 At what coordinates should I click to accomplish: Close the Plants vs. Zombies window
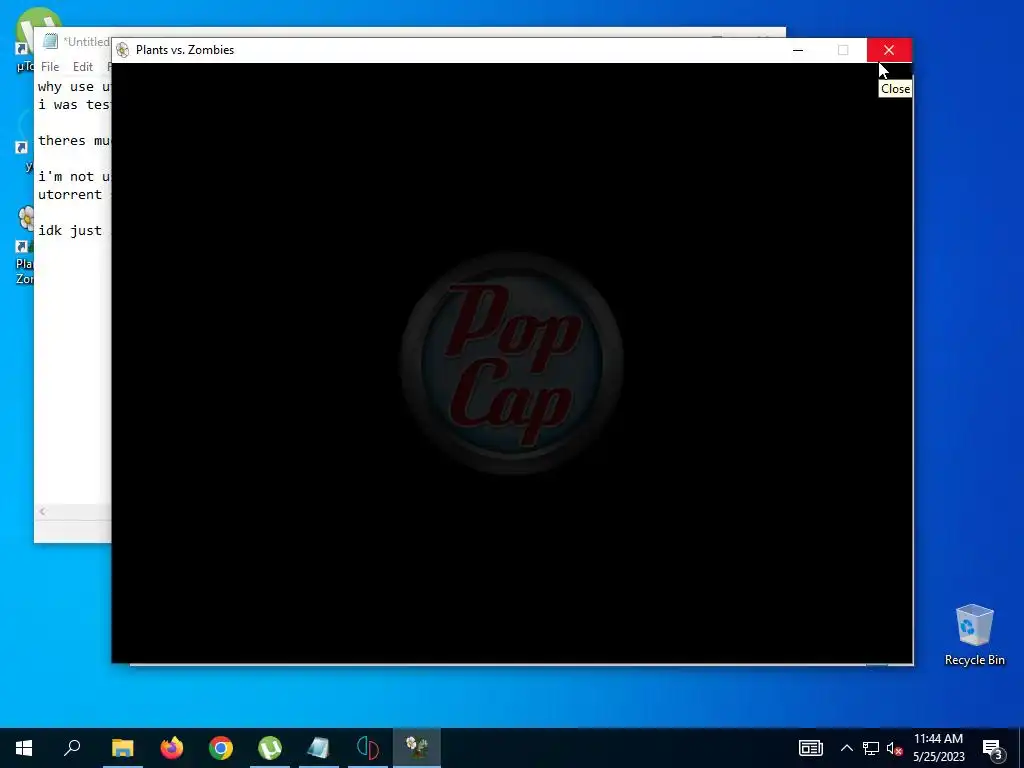[889, 50]
